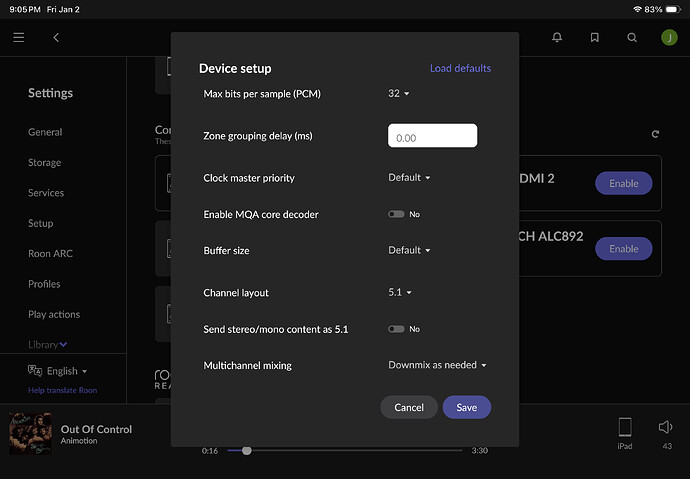Enable MQA core decoder toggle
The width and height of the screenshot is (690, 479).
pos(397,214)
